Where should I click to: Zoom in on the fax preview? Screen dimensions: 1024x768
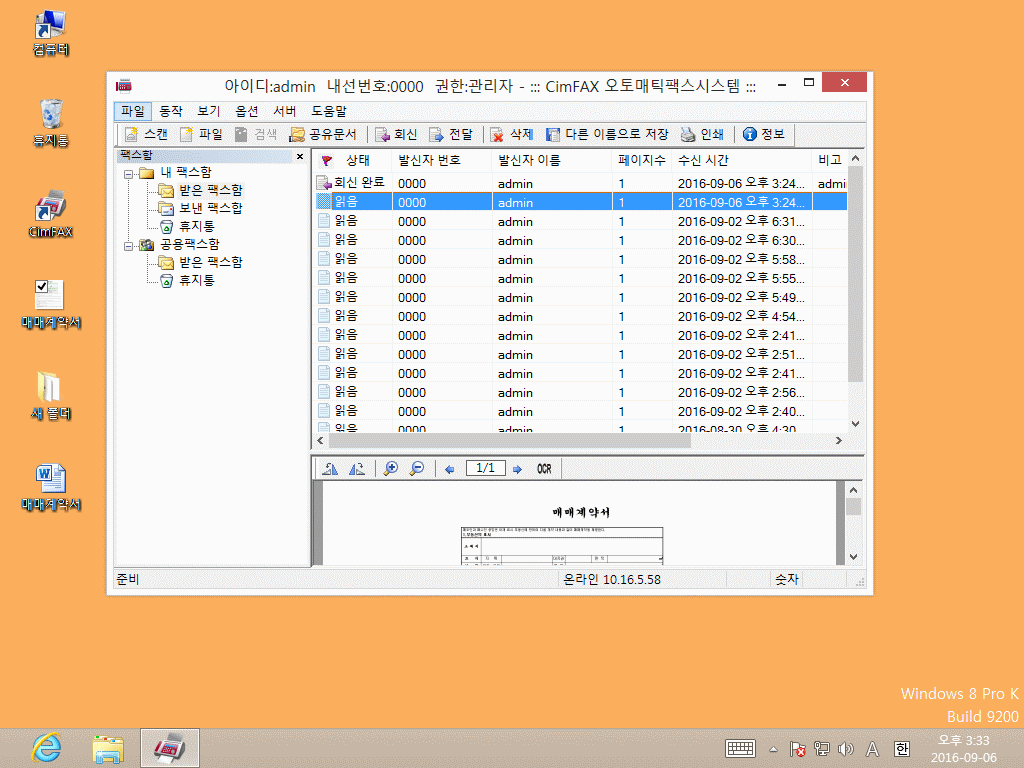(391, 469)
